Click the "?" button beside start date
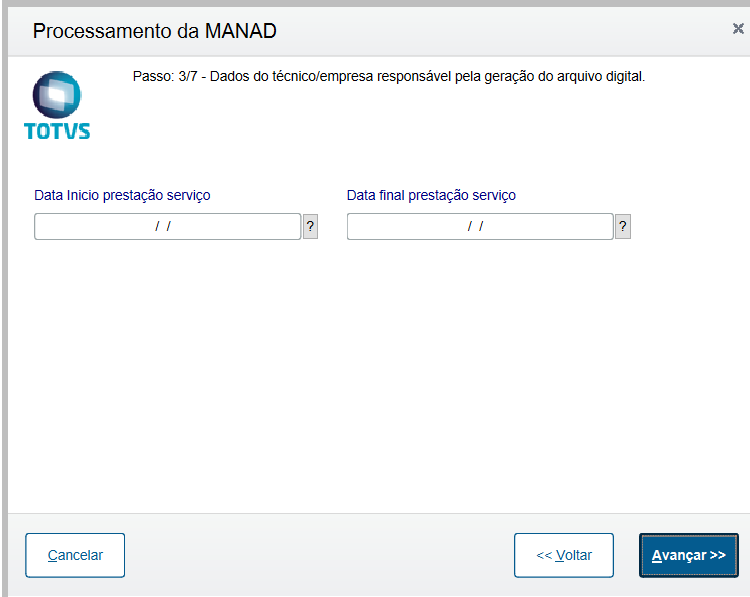 [310, 227]
